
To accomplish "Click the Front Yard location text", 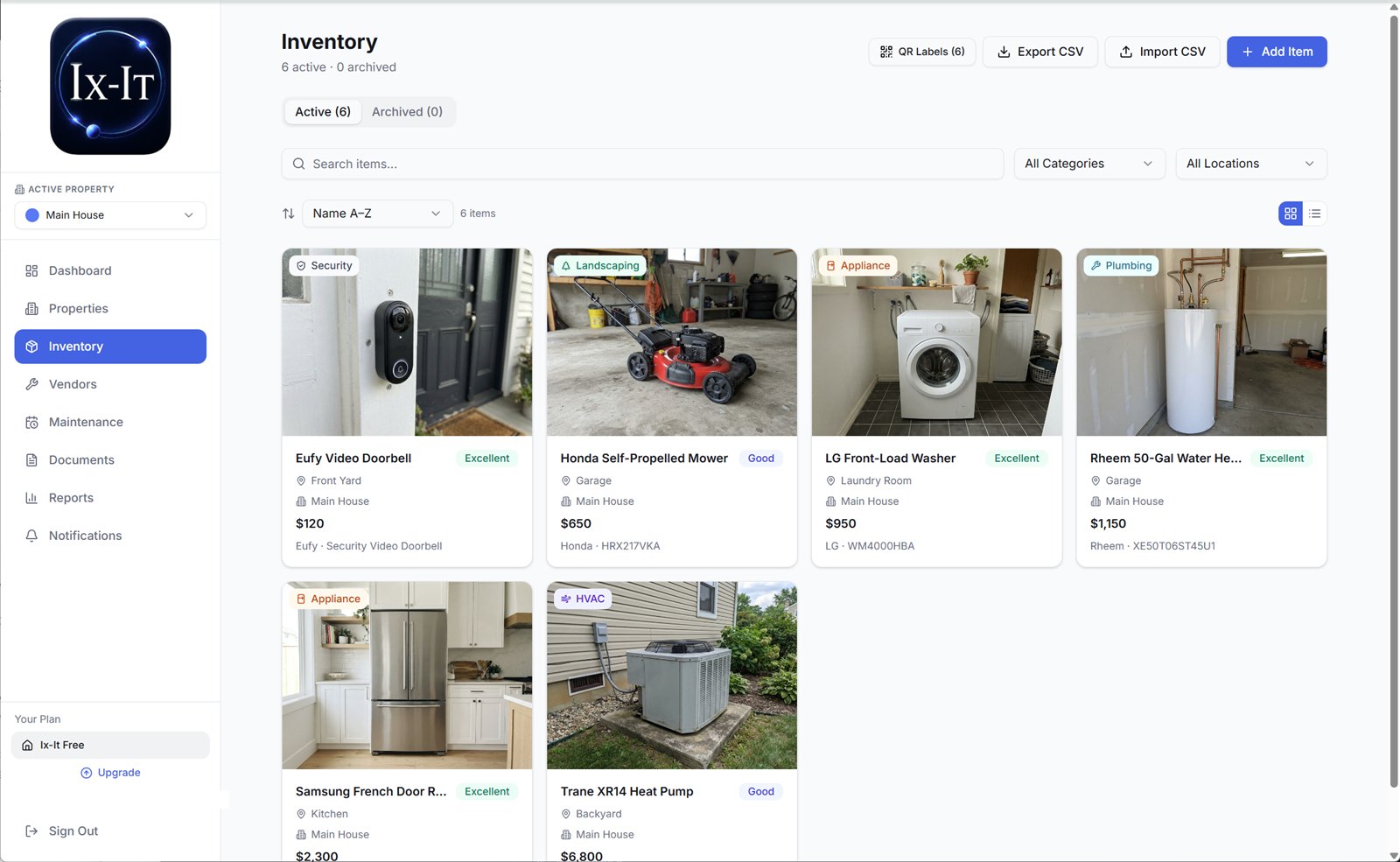I will click(336, 480).
